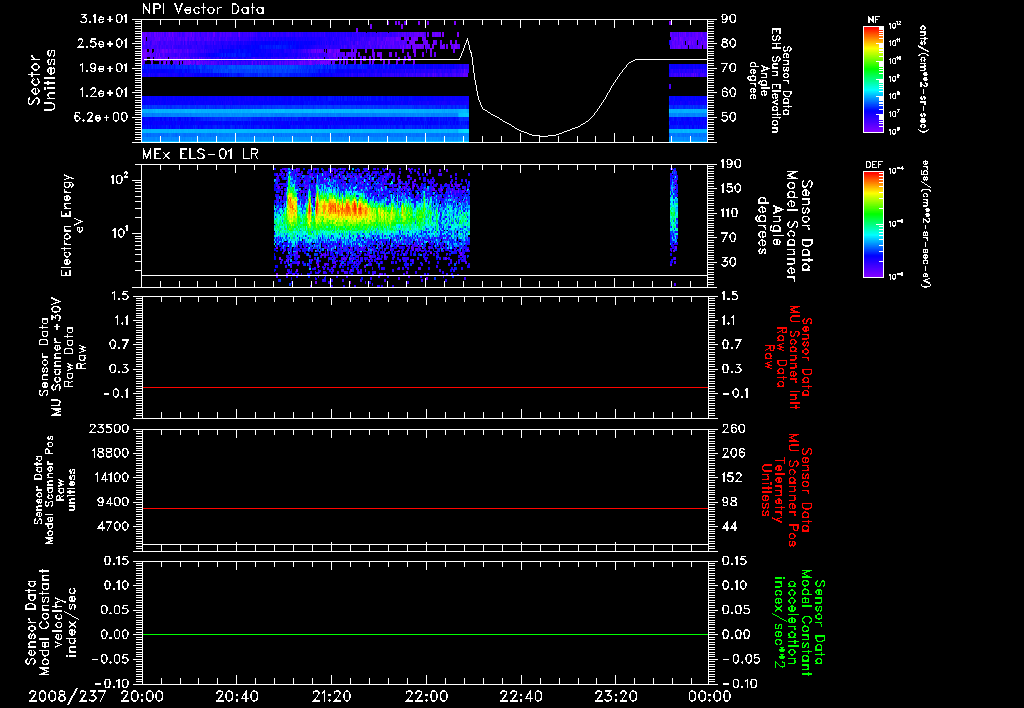
Task: Click the "50" sun elevation tick label
Action: 729,117
